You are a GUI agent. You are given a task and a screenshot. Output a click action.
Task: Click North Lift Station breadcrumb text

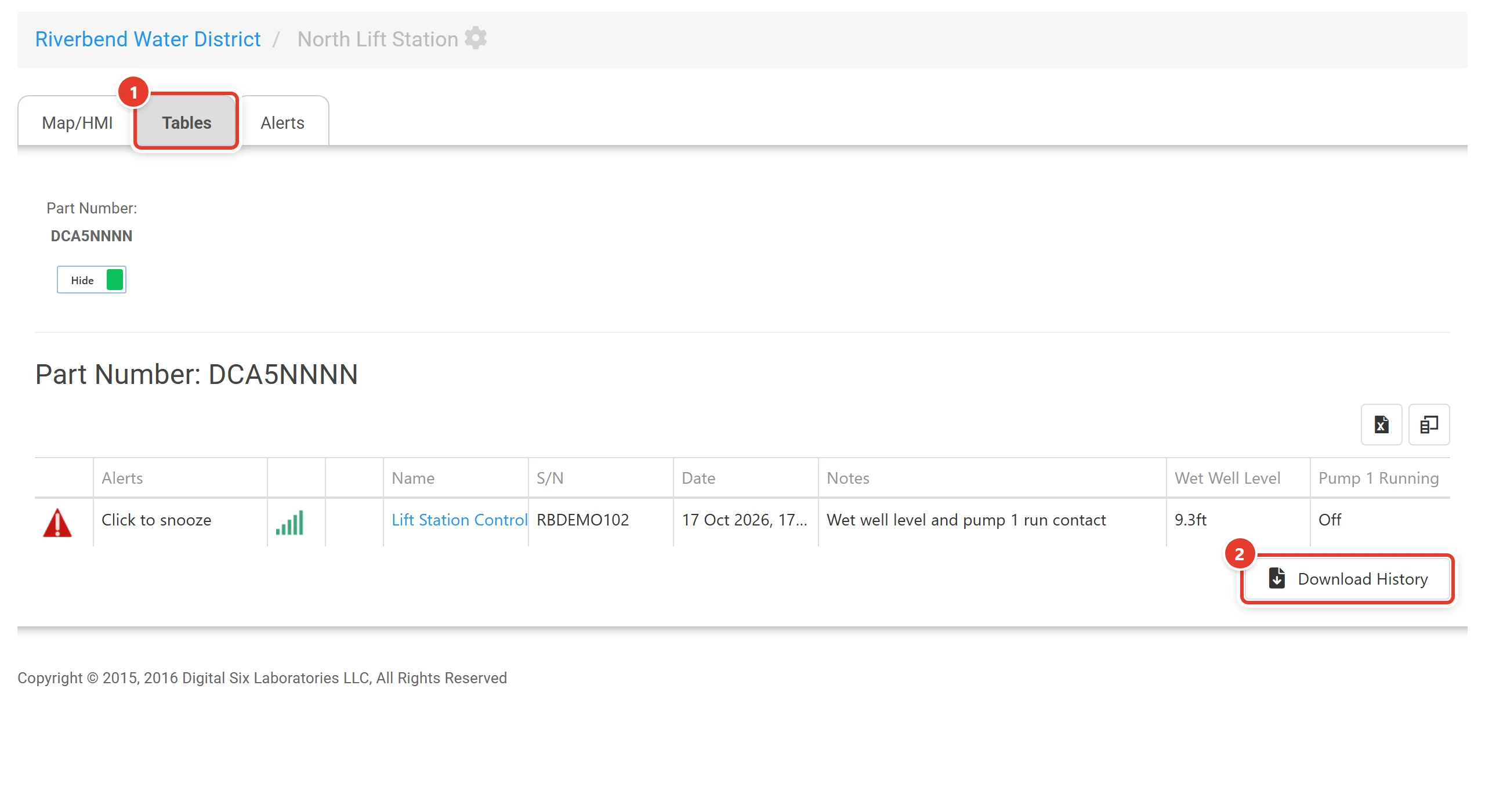[378, 39]
